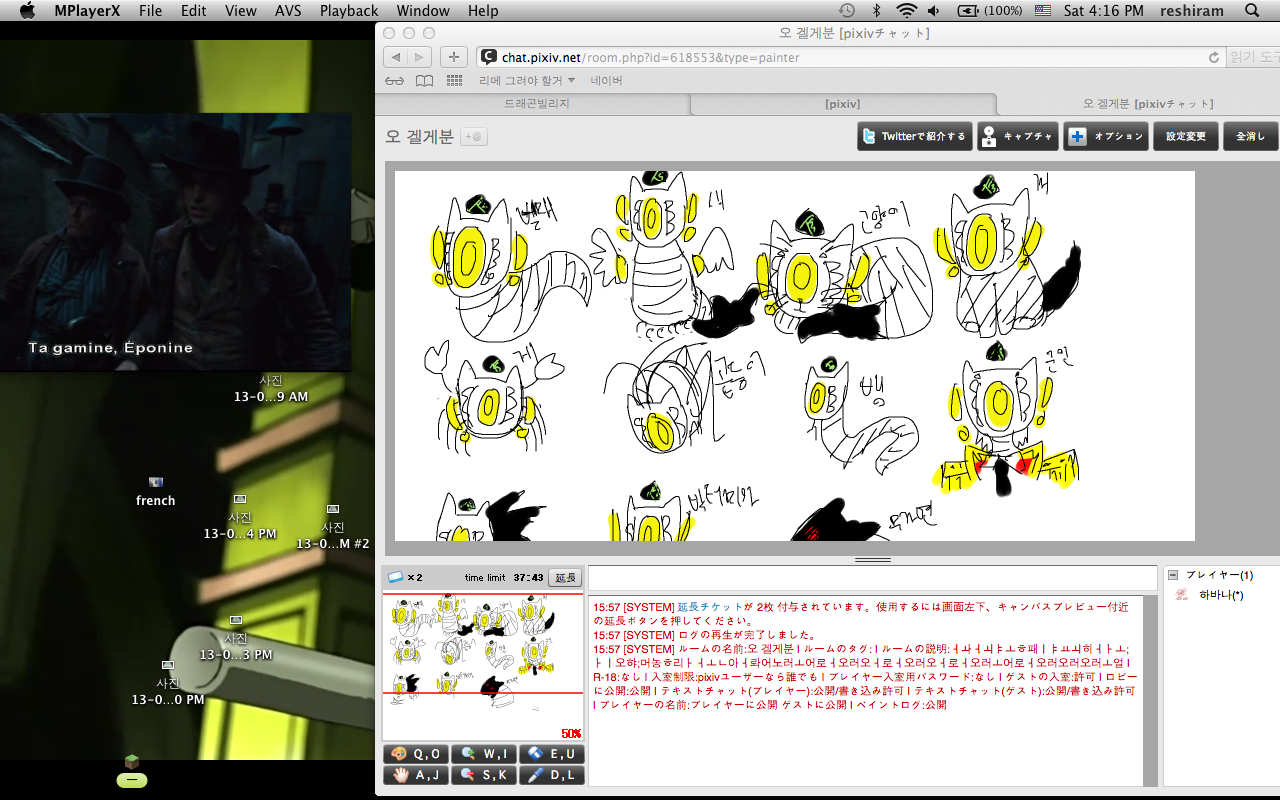Open the オプション options button

point(1105,137)
